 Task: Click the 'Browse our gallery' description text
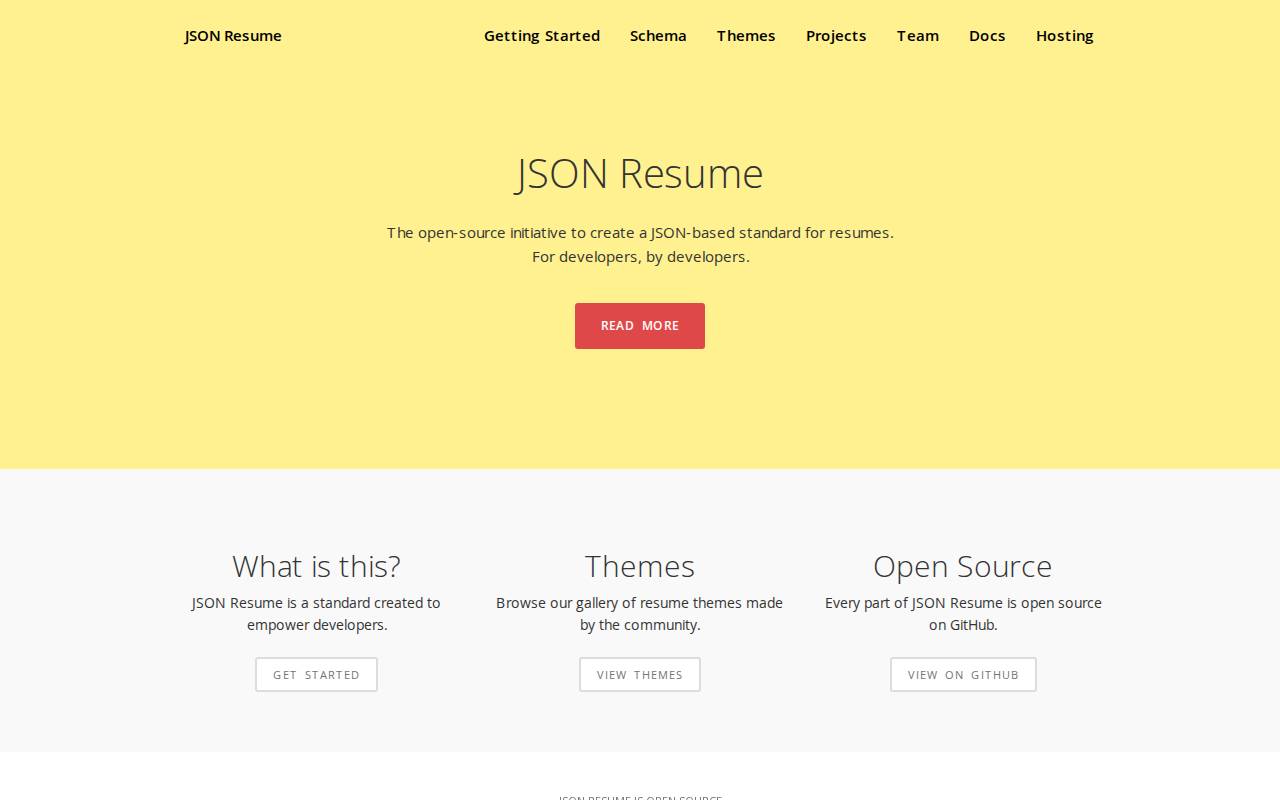pos(640,614)
